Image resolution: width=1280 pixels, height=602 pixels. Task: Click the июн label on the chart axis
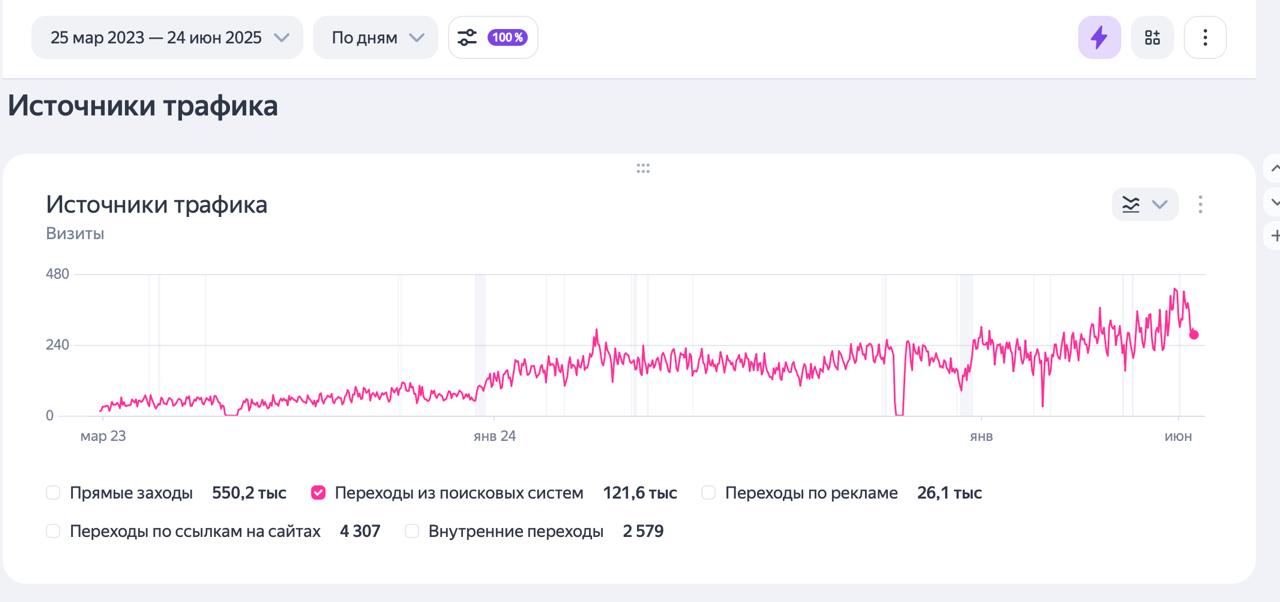(x=1177, y=435)
